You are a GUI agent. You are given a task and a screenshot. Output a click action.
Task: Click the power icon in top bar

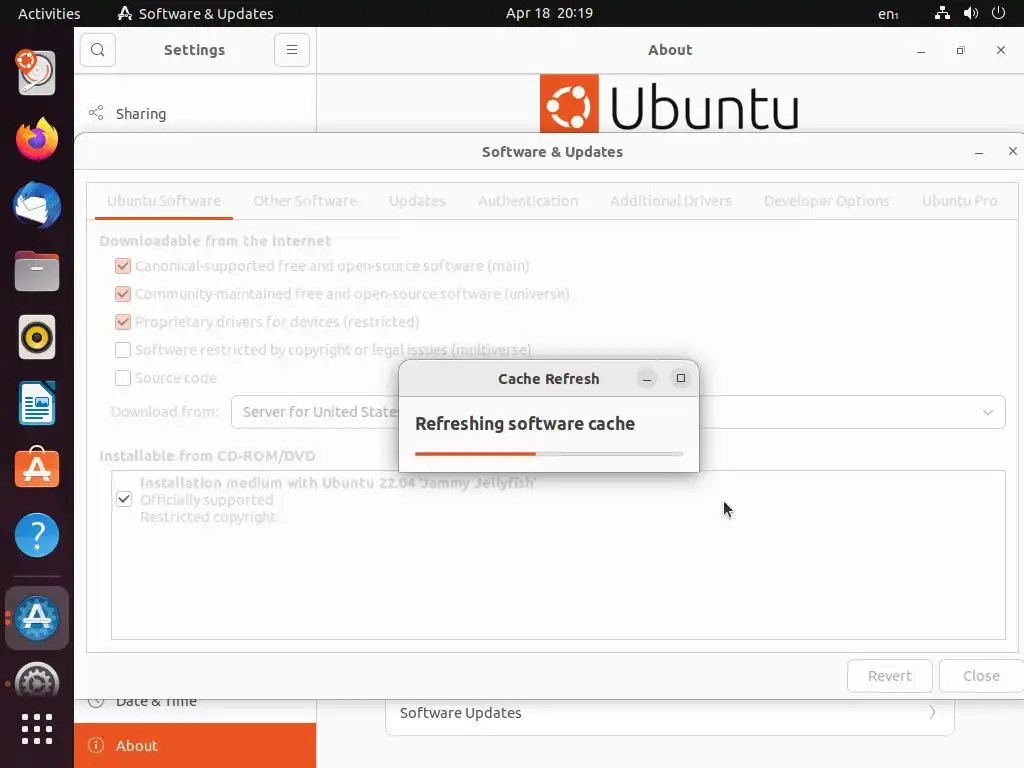998,13
